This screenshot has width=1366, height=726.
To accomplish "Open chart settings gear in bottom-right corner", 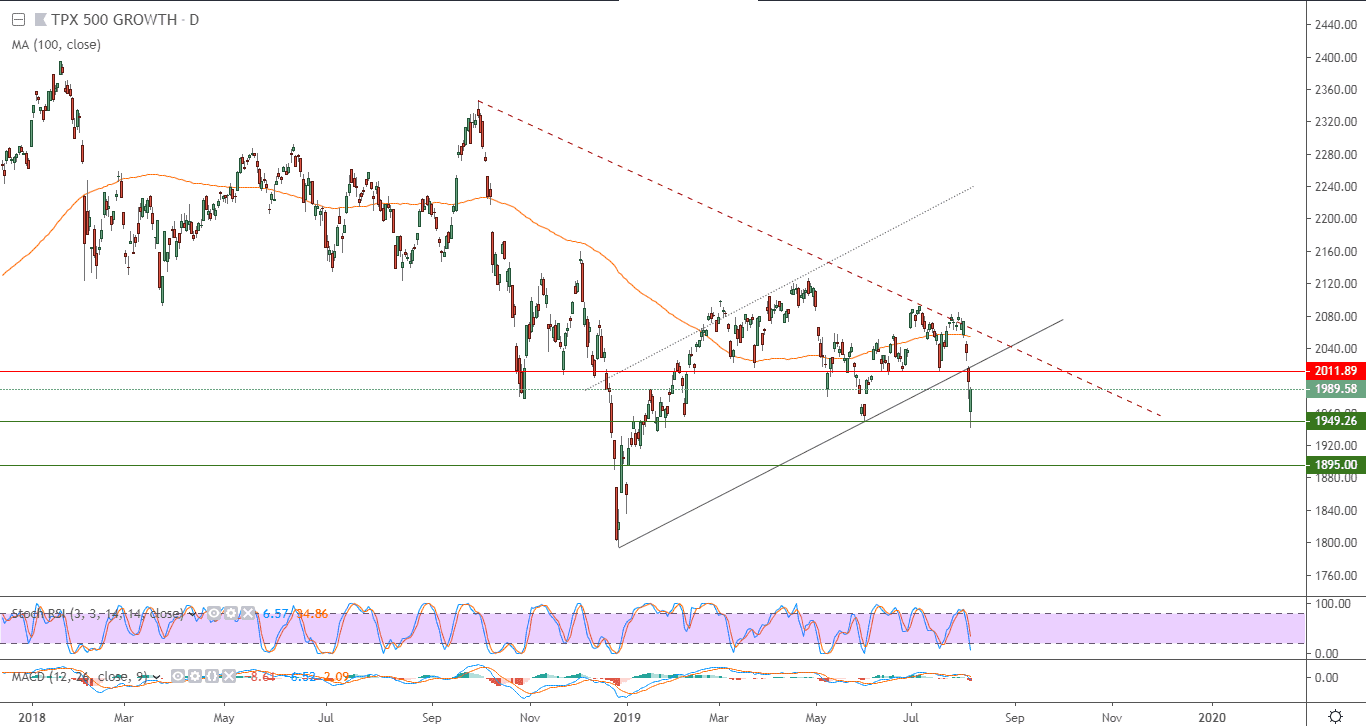I will click(x=1335, y=716).
